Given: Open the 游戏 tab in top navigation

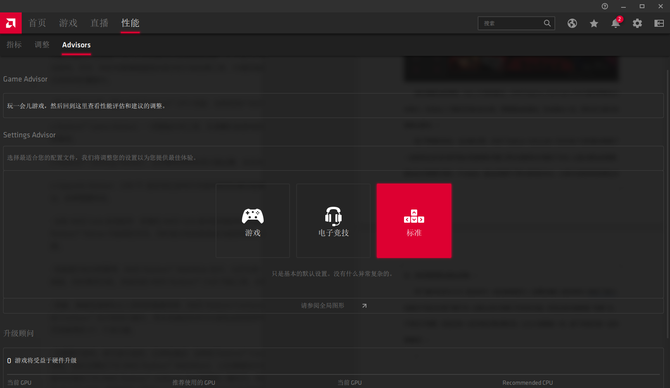Looking at the screenshot, I should click(x=68, y=23).
